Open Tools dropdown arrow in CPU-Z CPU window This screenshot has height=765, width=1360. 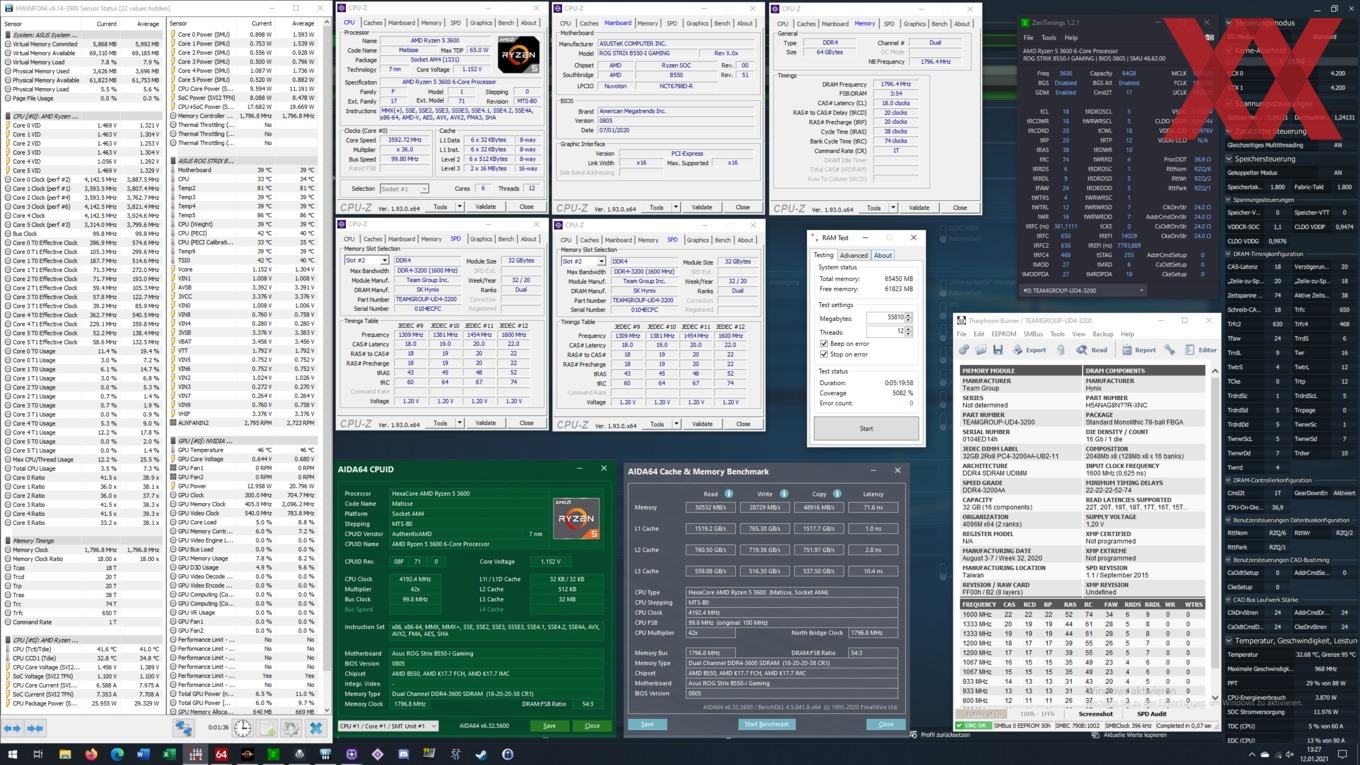[x=459, y=207]
